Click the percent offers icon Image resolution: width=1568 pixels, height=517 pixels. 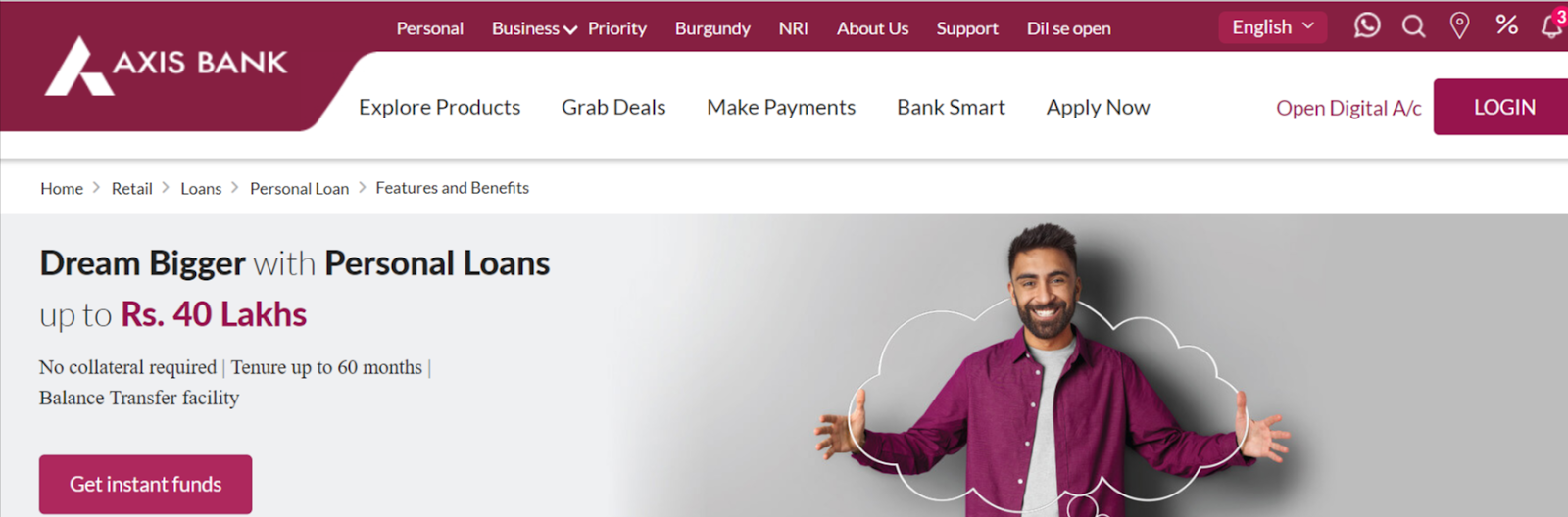coord(1507,24)
